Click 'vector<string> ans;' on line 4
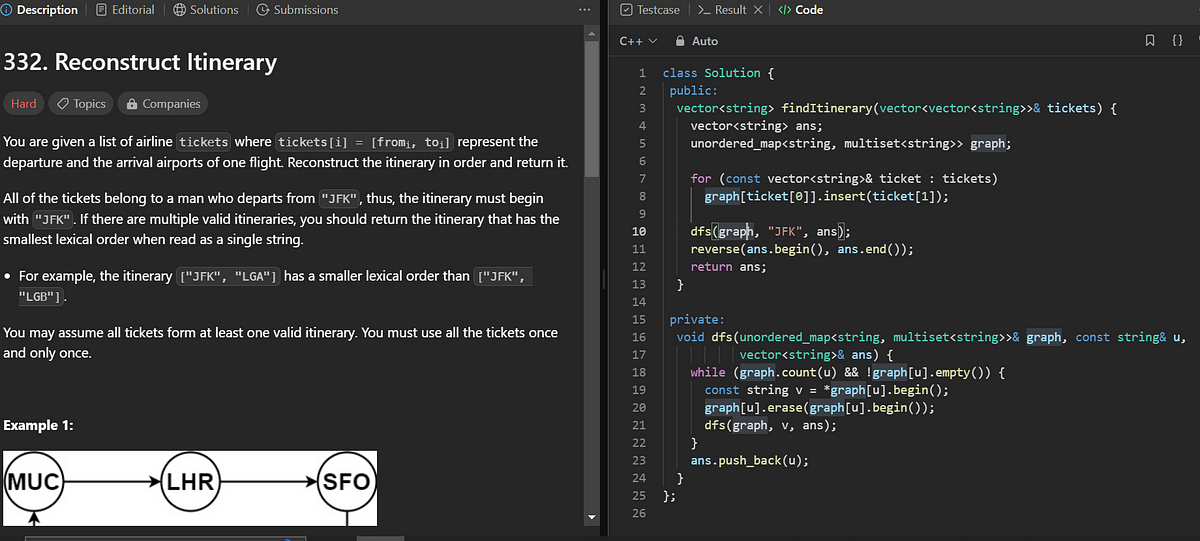The height and width of the screenshot is (541, 1200). [x=756, y=126]
